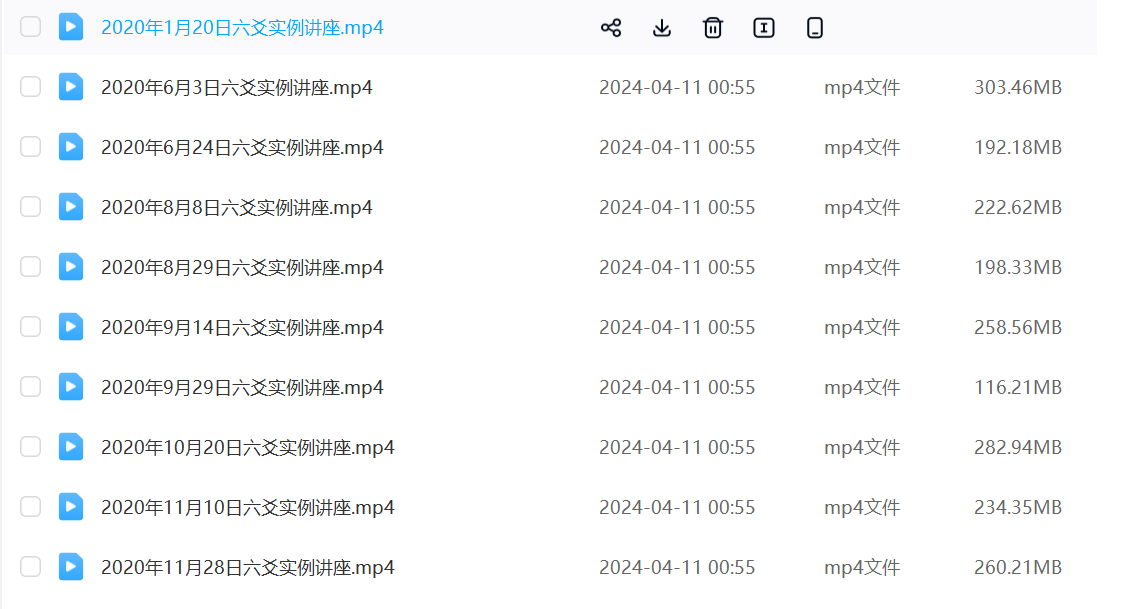The height and width of the screenshot is (609, 1137).
Task: Click the share icon on hovered row
Action: (611, 28)
